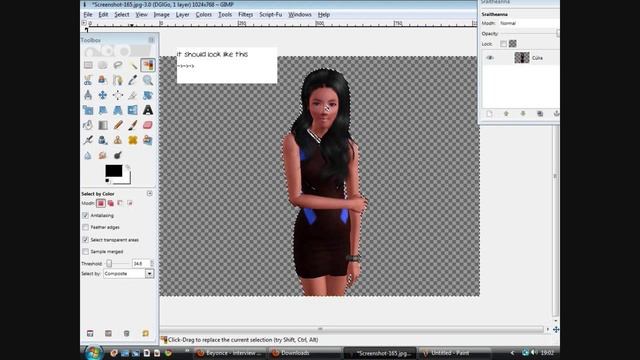Select the Flip tool

point(133,110)
